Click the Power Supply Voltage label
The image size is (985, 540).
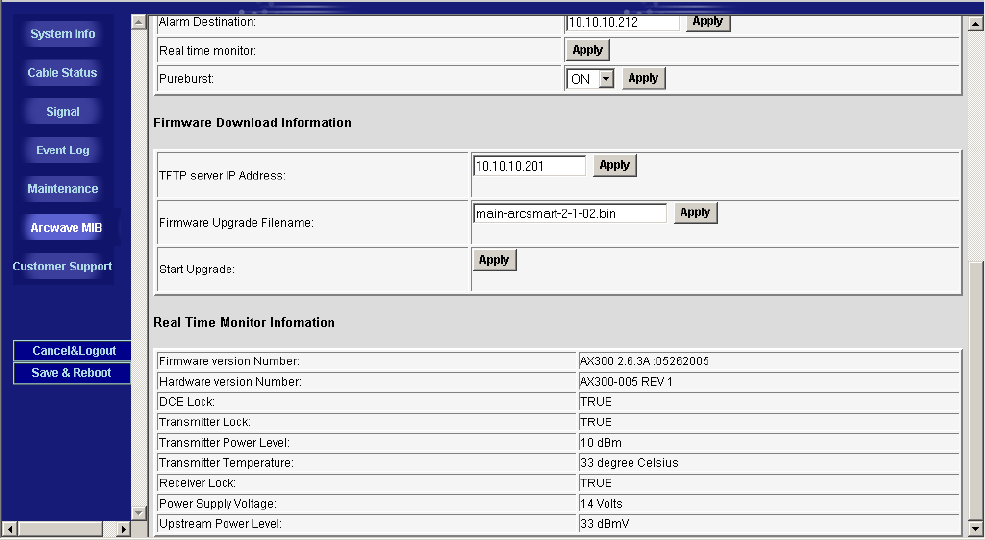[217, 504]
